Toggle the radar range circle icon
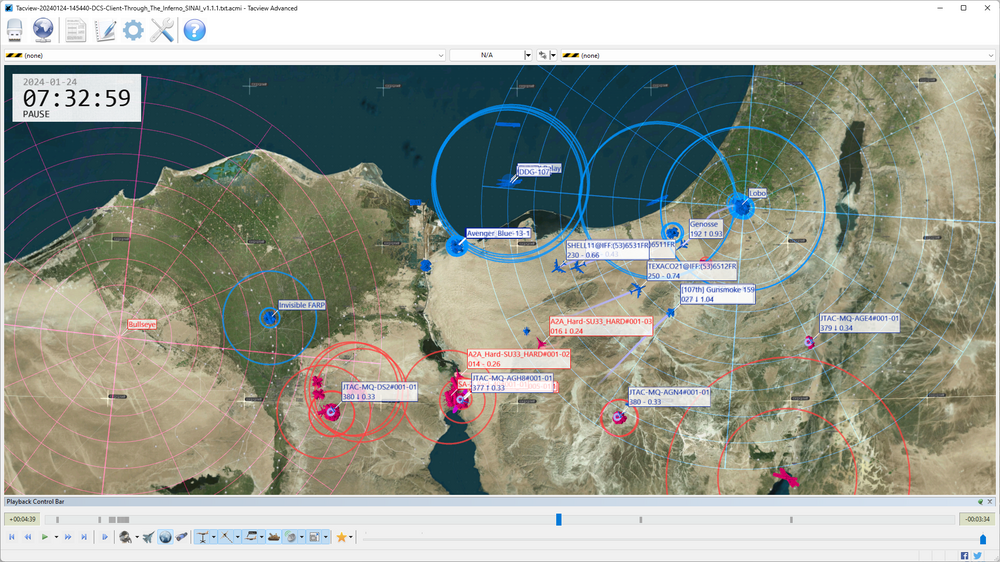 pyautogui.click(x=290, y=538)
